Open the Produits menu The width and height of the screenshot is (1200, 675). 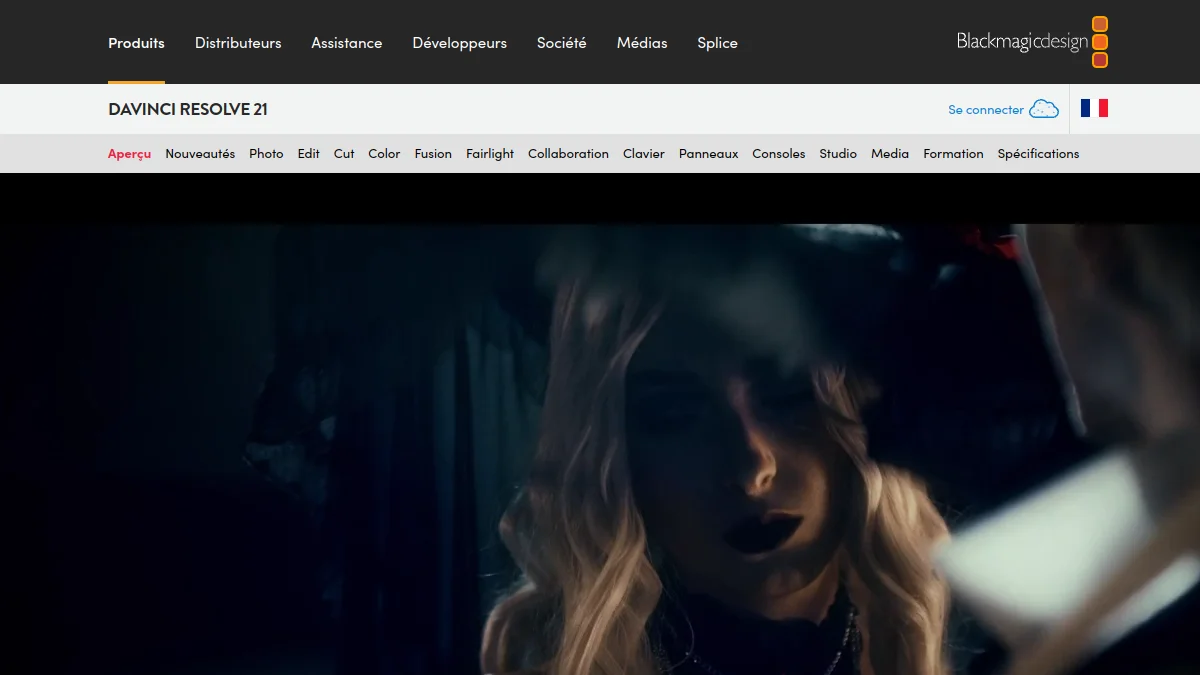[x=136, y=43]
